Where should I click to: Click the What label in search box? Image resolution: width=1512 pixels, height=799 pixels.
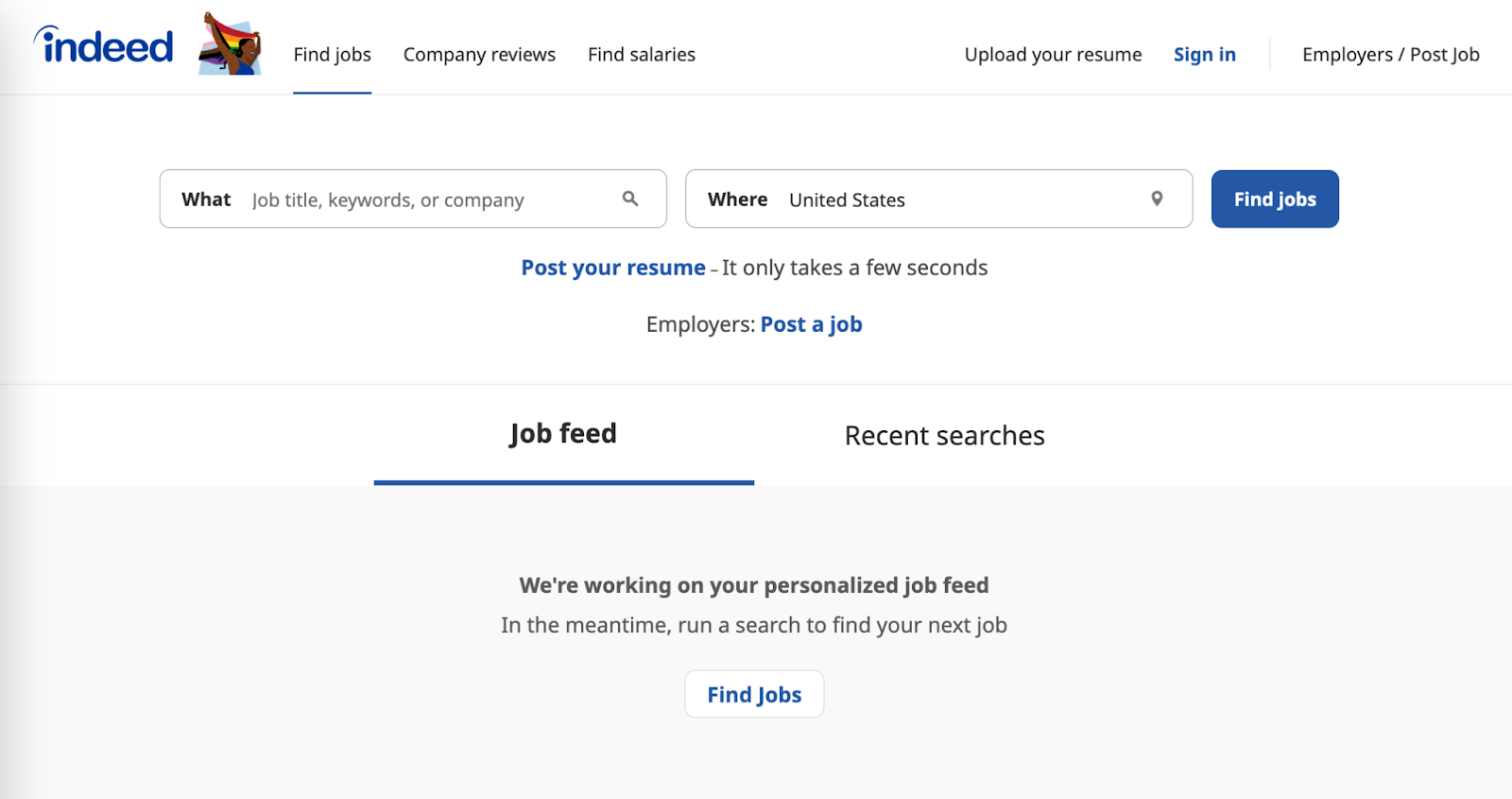tap(206, 200)
